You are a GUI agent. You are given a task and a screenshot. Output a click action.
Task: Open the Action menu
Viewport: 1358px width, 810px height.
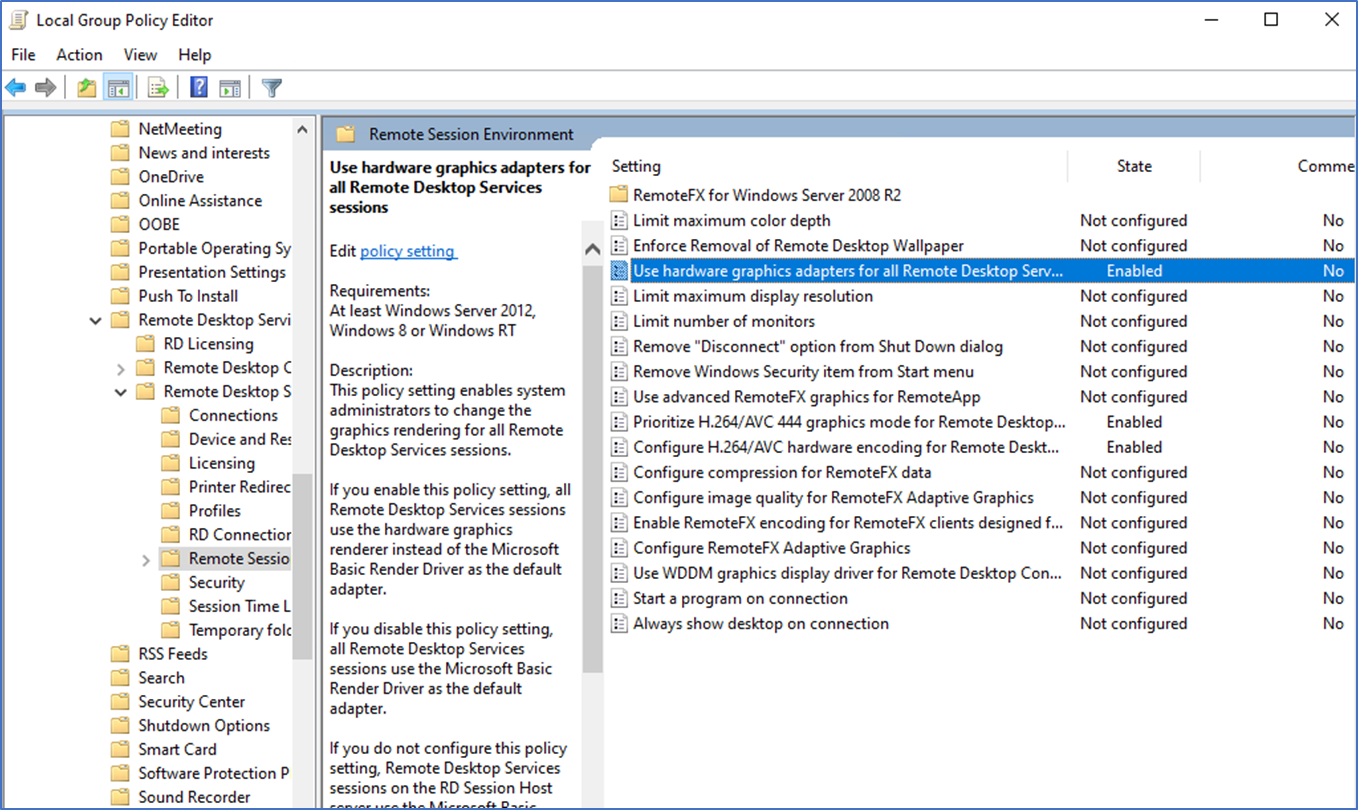(x=79, y=55)
